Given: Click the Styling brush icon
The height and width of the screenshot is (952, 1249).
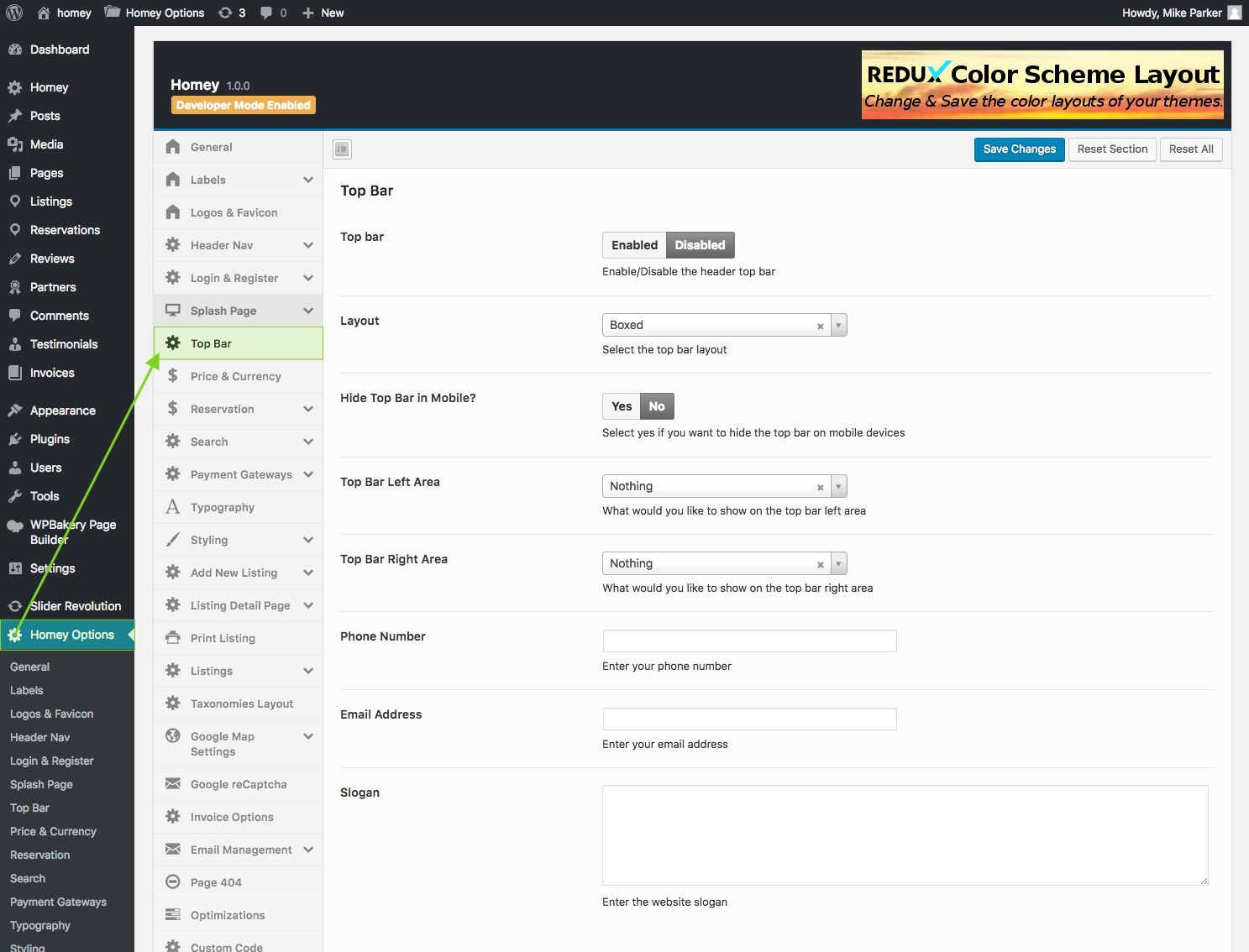Looking at the screenshot, I should [172, 540].
